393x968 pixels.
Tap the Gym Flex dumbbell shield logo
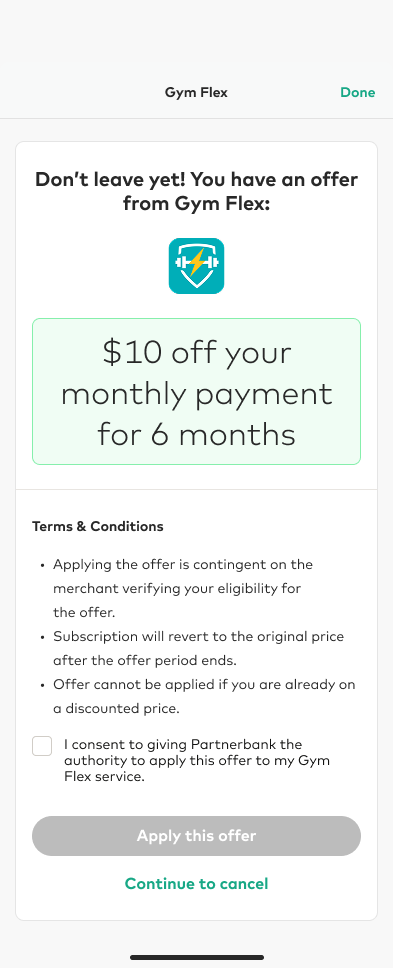tap(196, 266)
